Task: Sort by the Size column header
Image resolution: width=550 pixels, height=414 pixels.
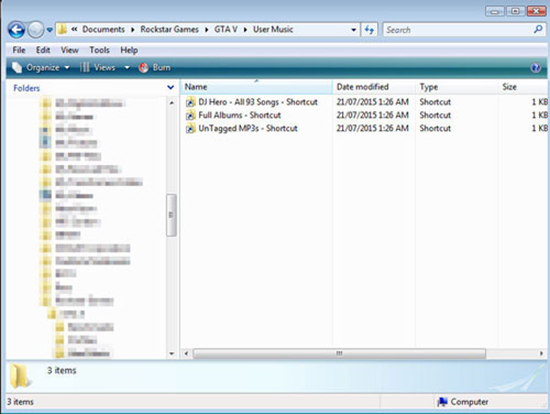Action: pyautogui.click(x=523, y=87)
